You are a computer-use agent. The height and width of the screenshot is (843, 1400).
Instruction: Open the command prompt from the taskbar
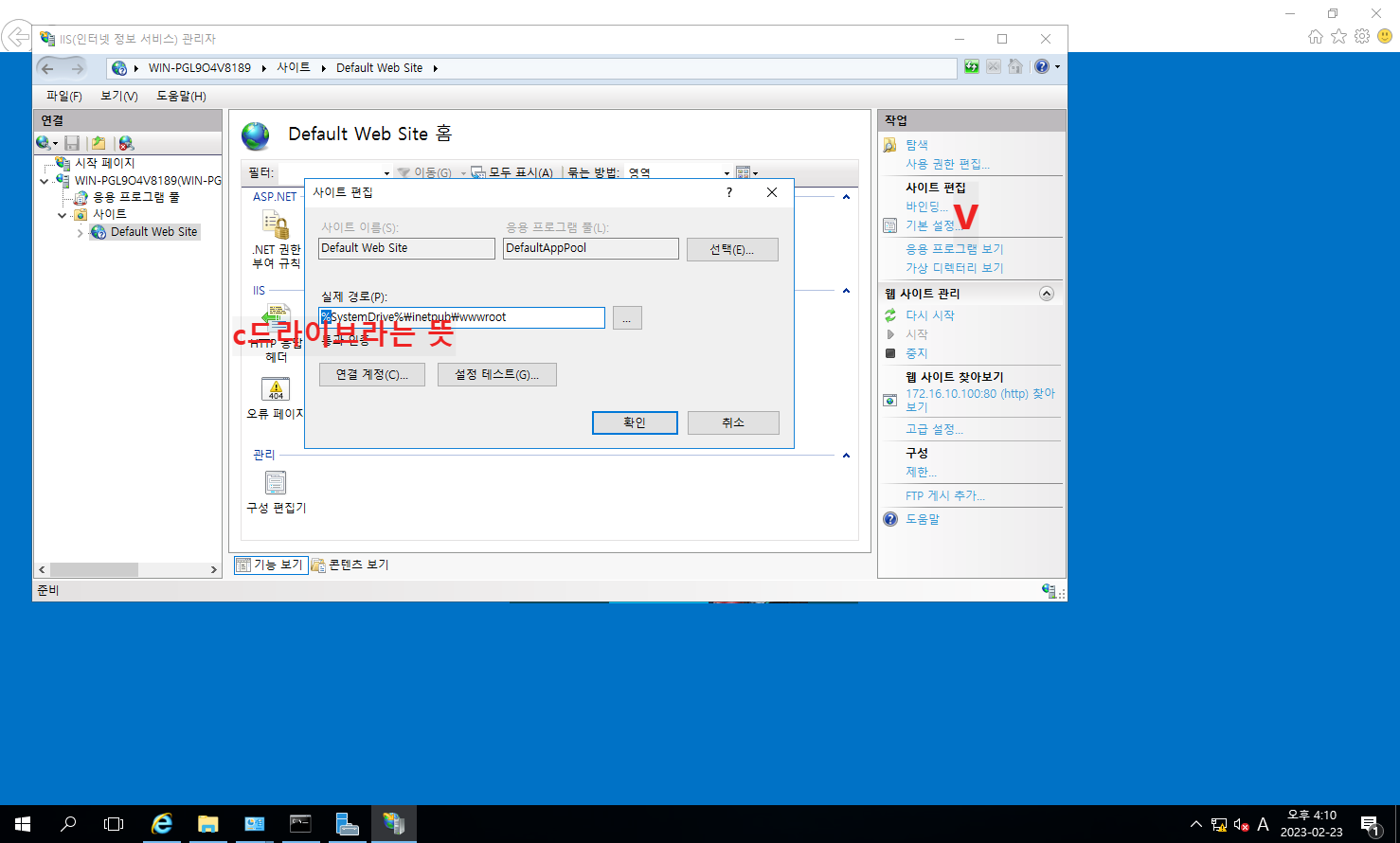(300, 824)
